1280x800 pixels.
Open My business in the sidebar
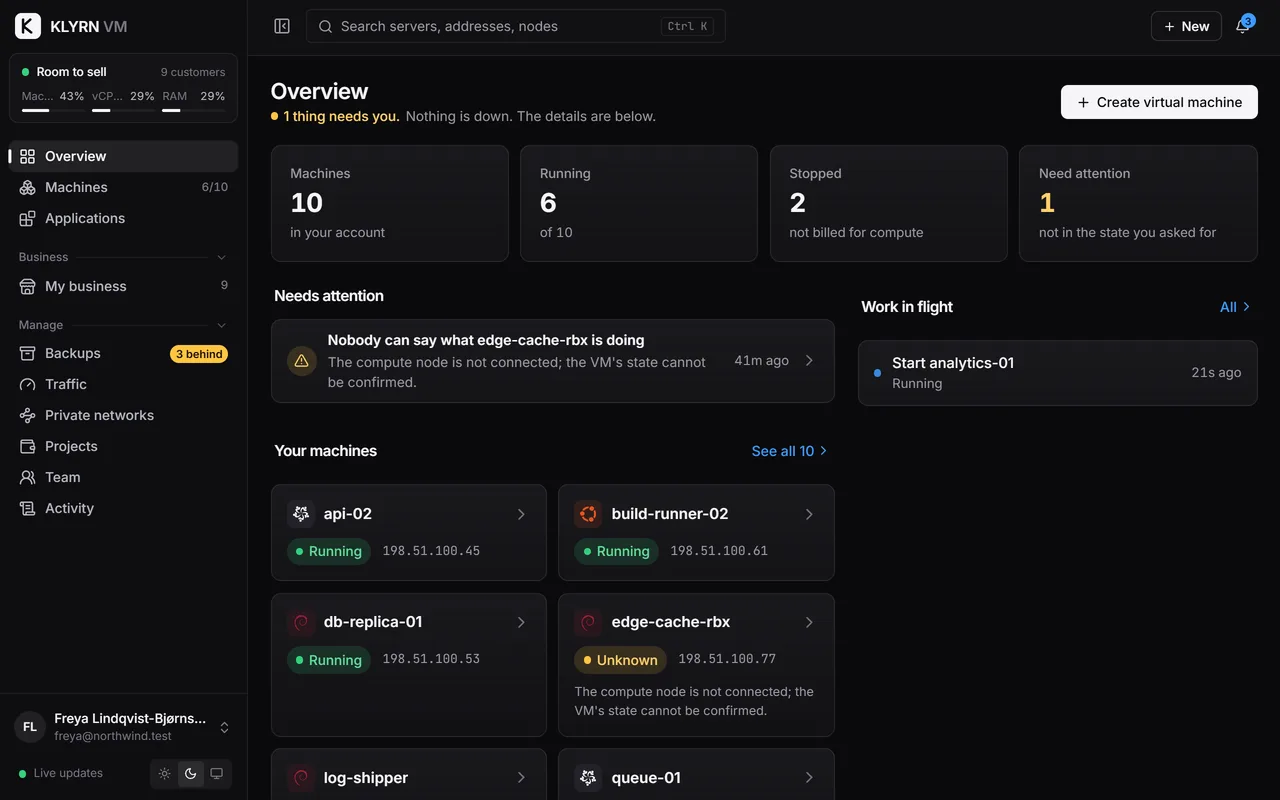click(x=123, y=286)
